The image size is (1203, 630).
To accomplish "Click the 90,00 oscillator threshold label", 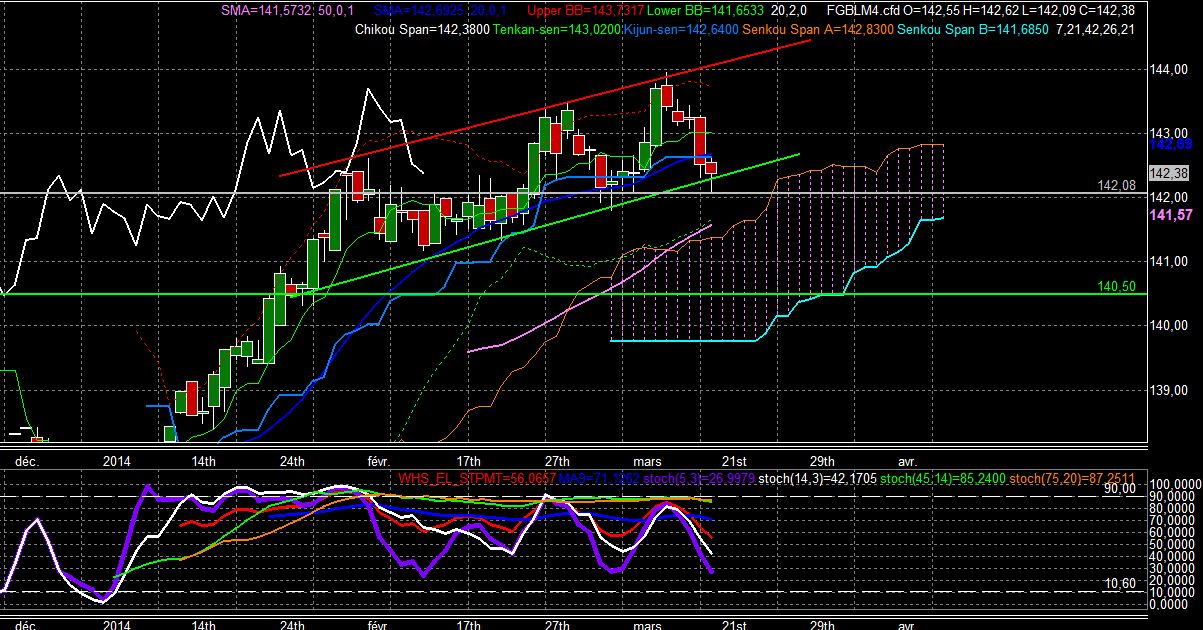I will point(1120,489).
